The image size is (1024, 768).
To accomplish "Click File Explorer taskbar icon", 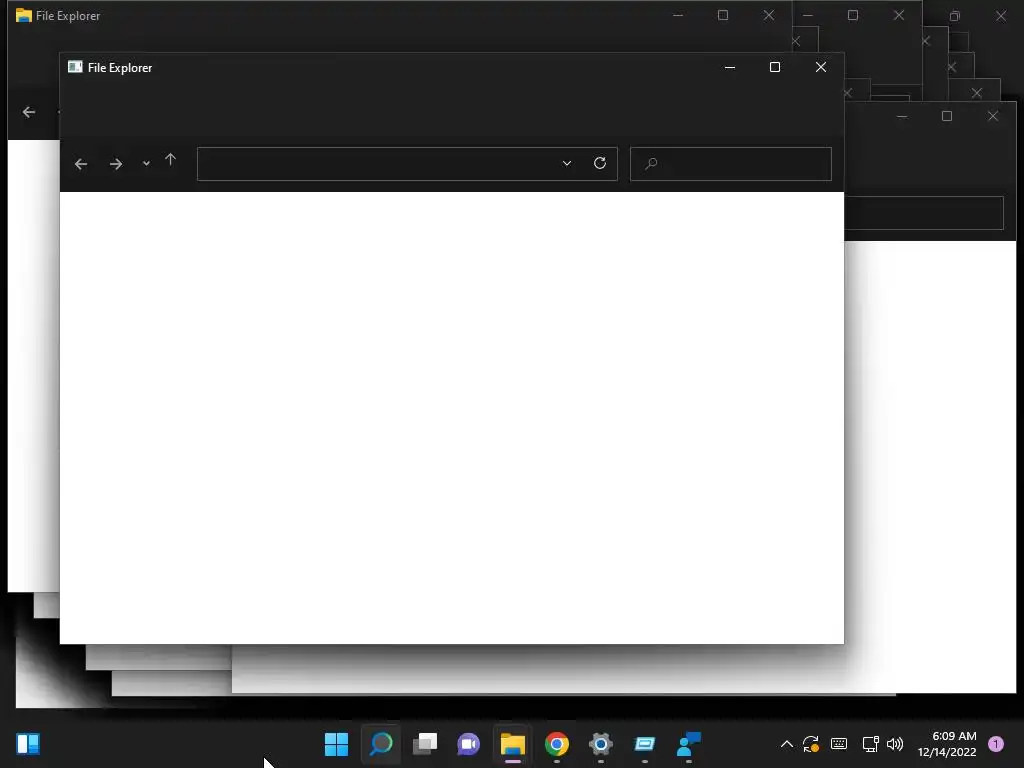I will coord(513,744).
